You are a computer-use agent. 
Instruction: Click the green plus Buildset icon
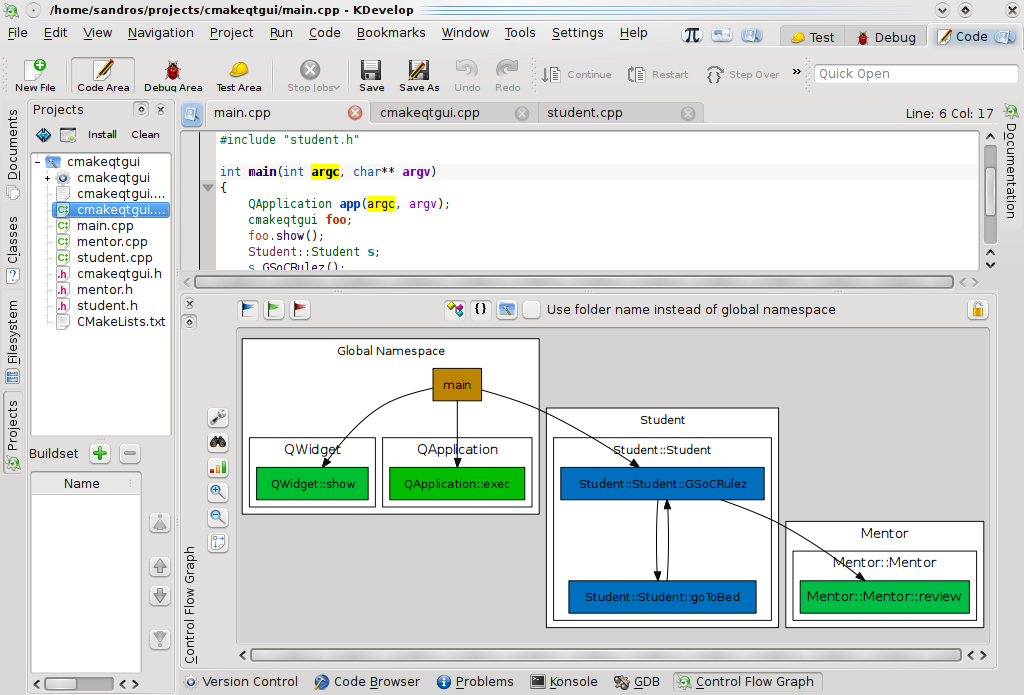point(100,454)
